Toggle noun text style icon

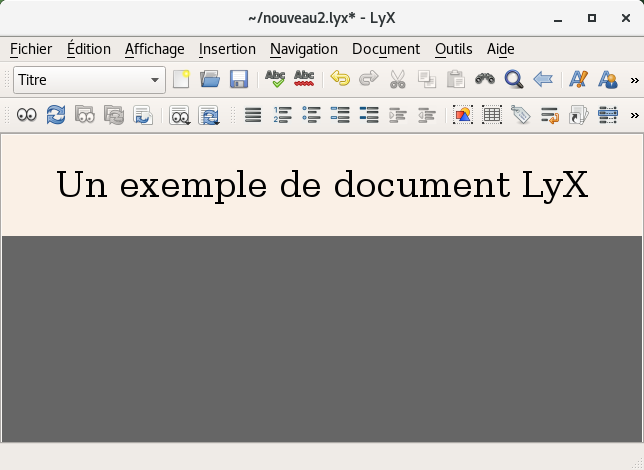(607, 79)
